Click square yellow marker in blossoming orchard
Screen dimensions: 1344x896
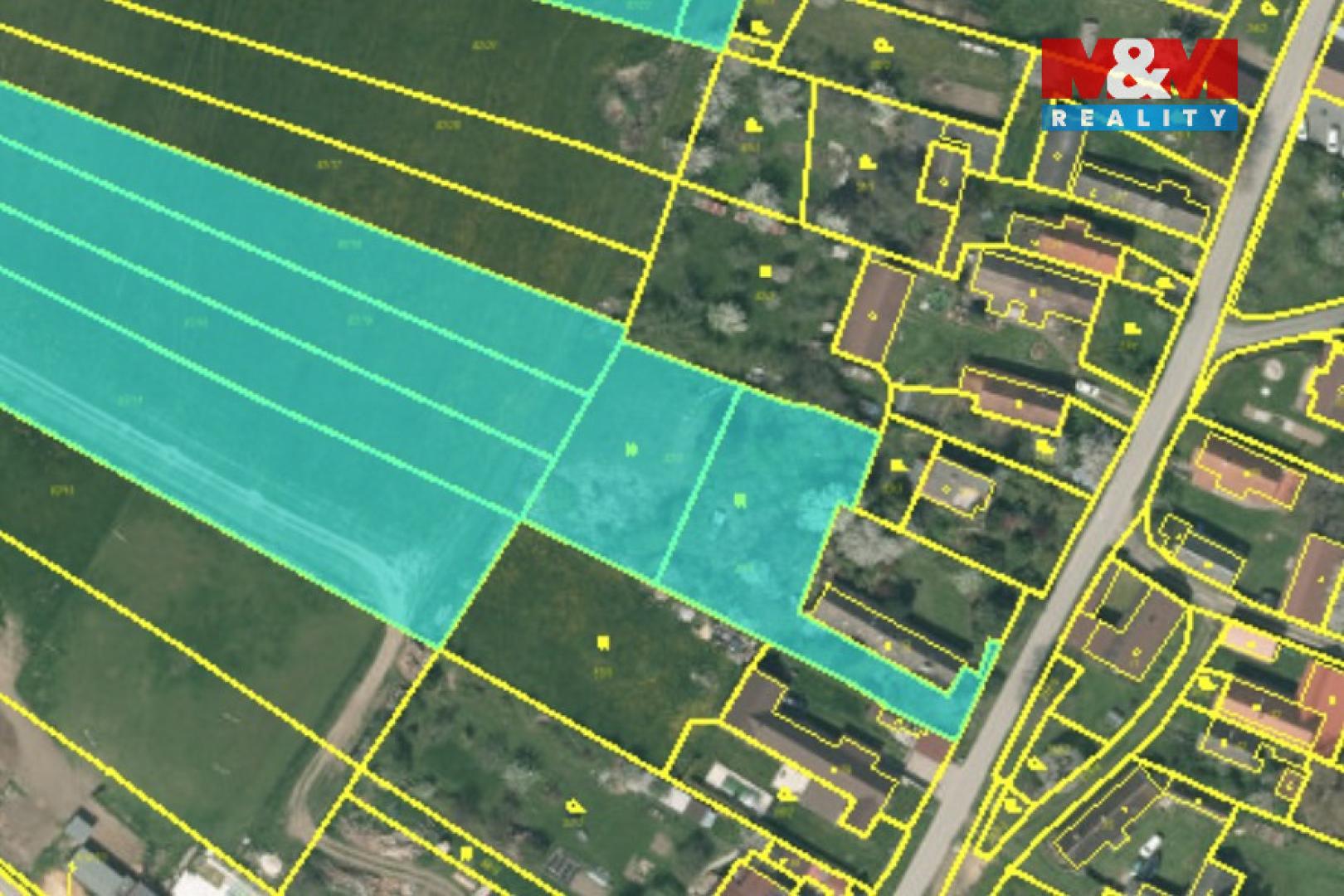tap(766, 270)
